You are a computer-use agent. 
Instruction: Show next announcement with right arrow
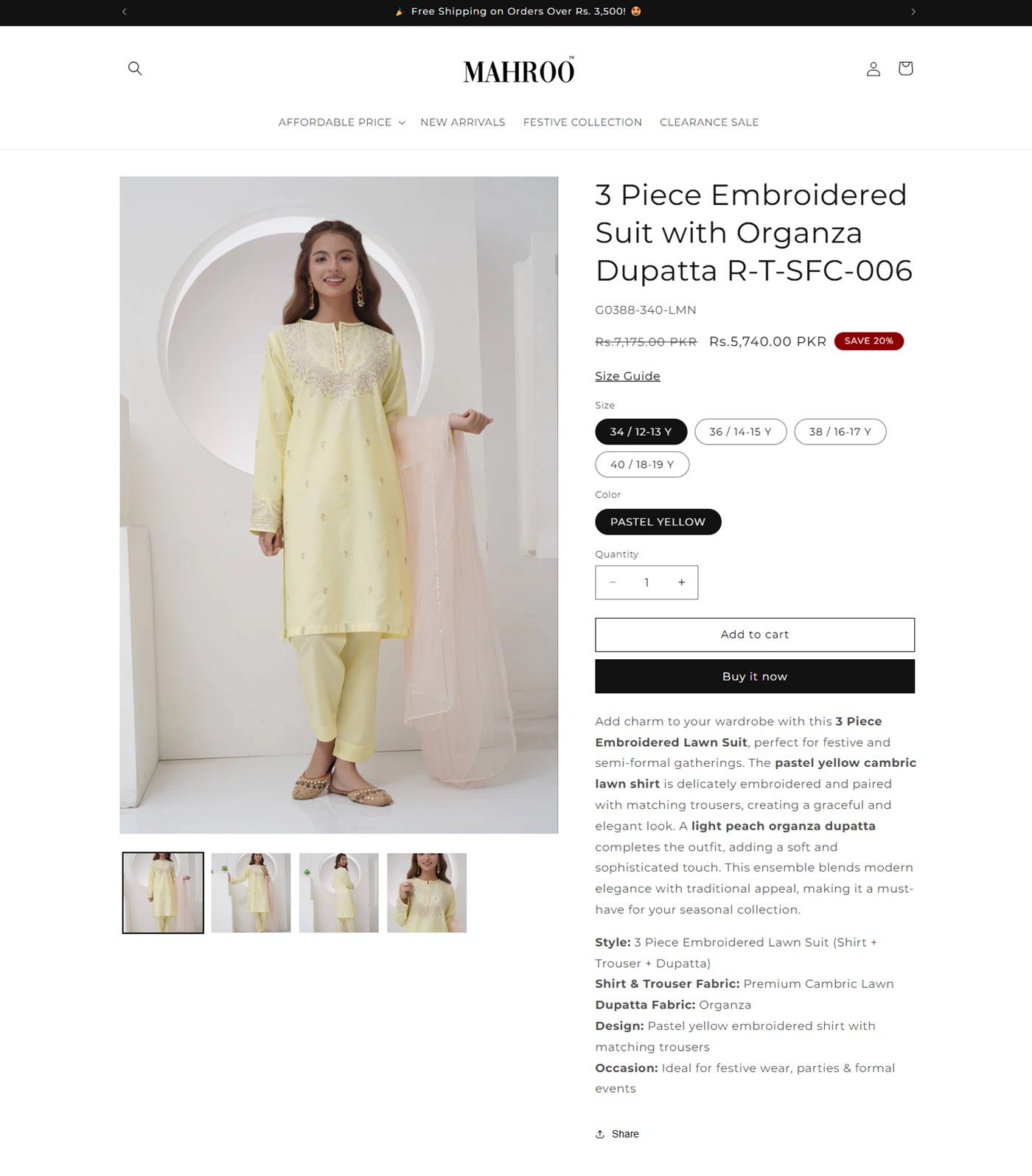[913, 12]
